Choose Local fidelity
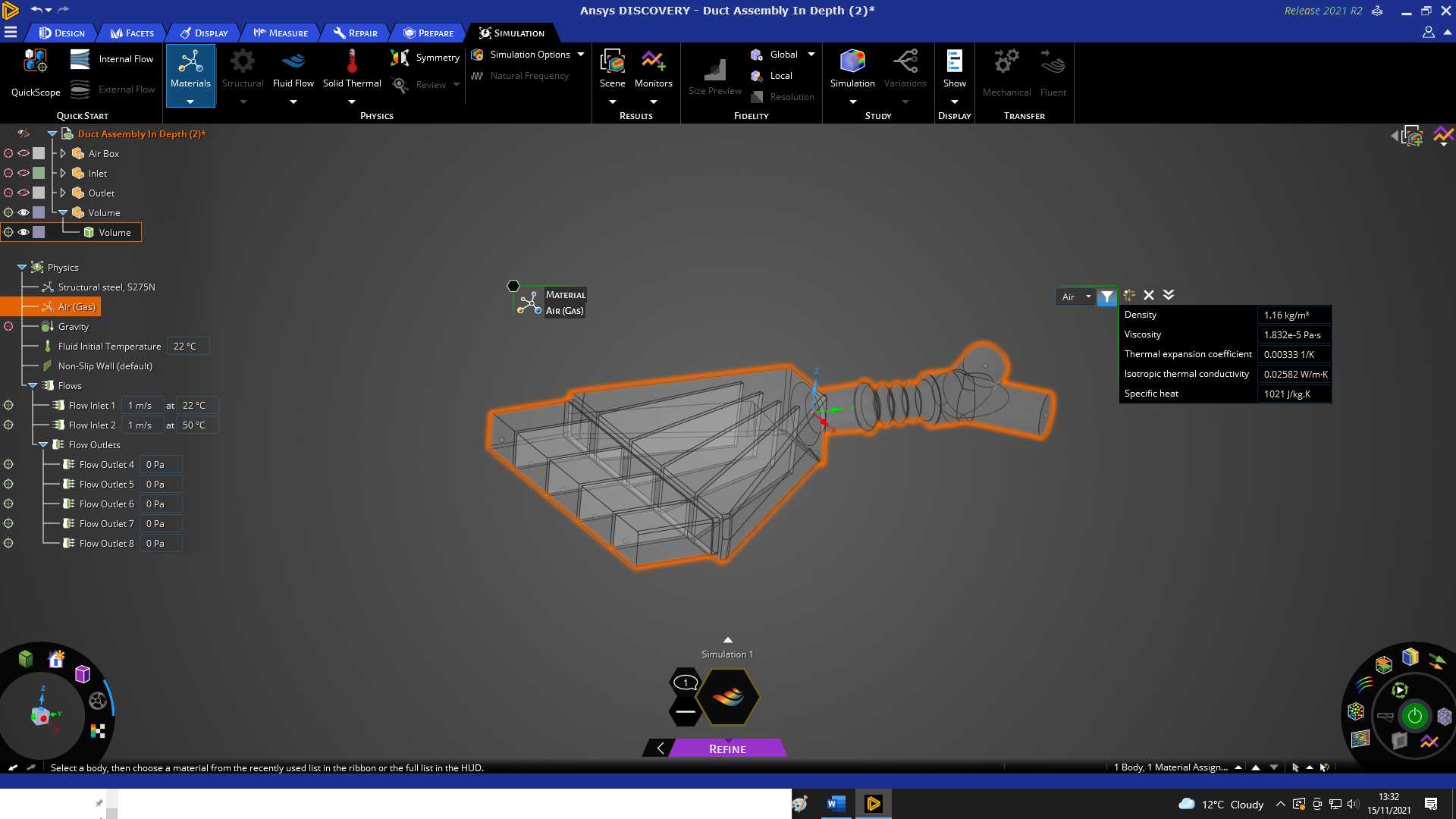 tap(772, 76)
